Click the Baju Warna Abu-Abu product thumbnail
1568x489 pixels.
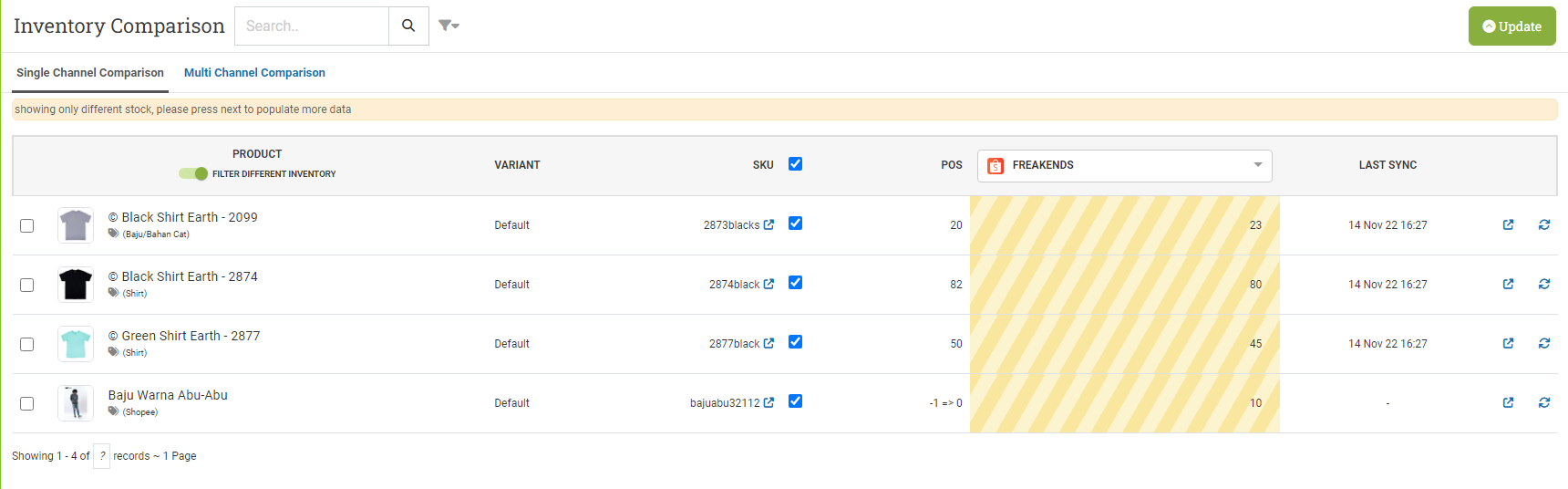(76, 403)
